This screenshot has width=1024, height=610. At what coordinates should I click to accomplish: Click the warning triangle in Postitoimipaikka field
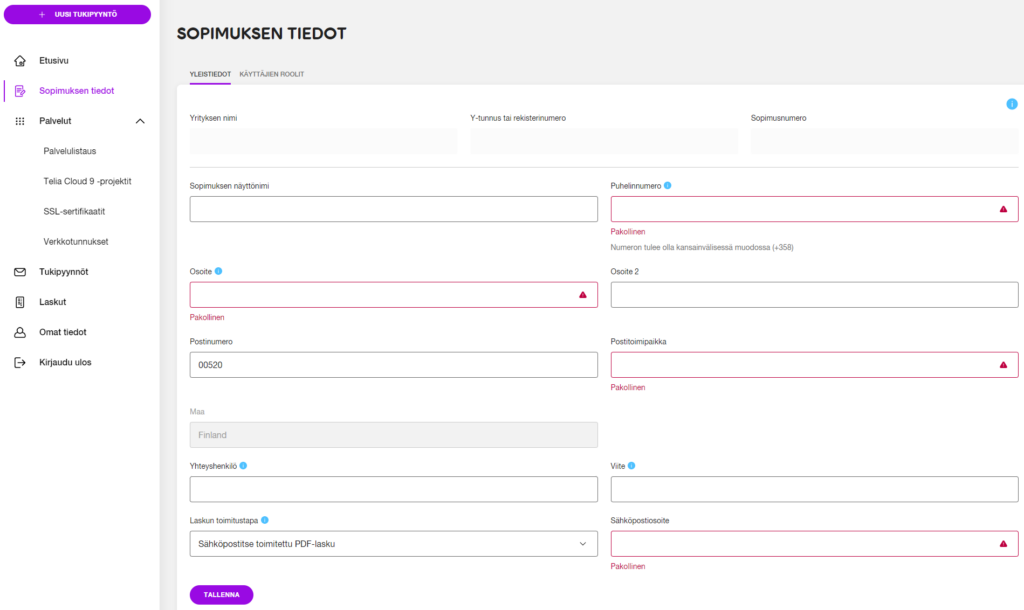(x=1003, y=364)
